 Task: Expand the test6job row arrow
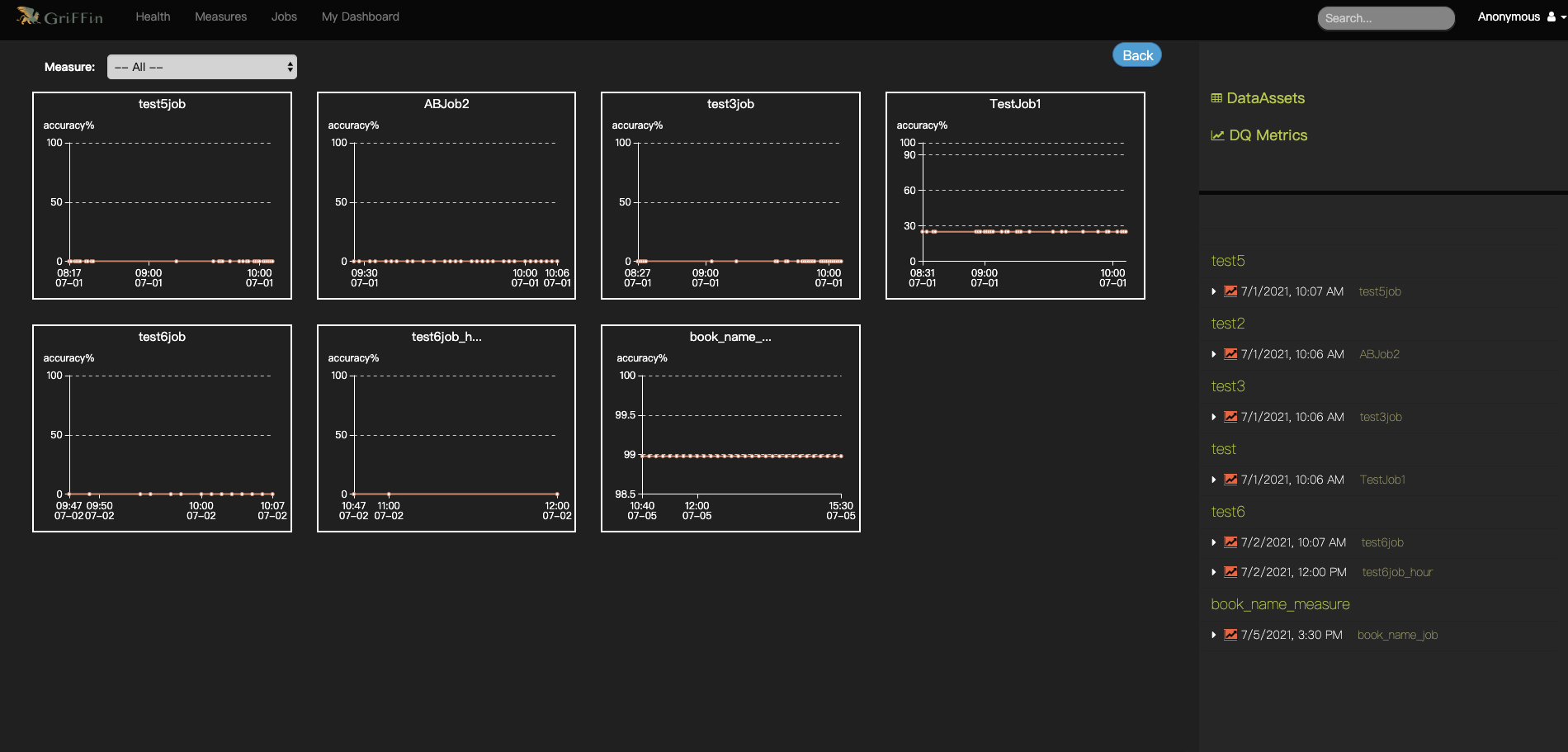pyautogui.click(x=1214, y=542)
